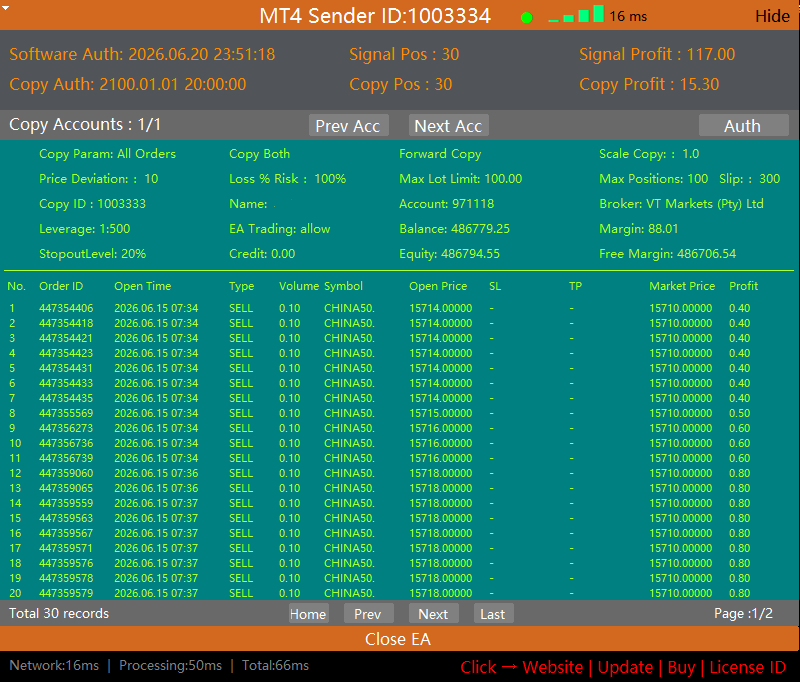The height and width of the screenshot is (682, 800).
Task: Open the Auth button
Action: coord(743,125)
